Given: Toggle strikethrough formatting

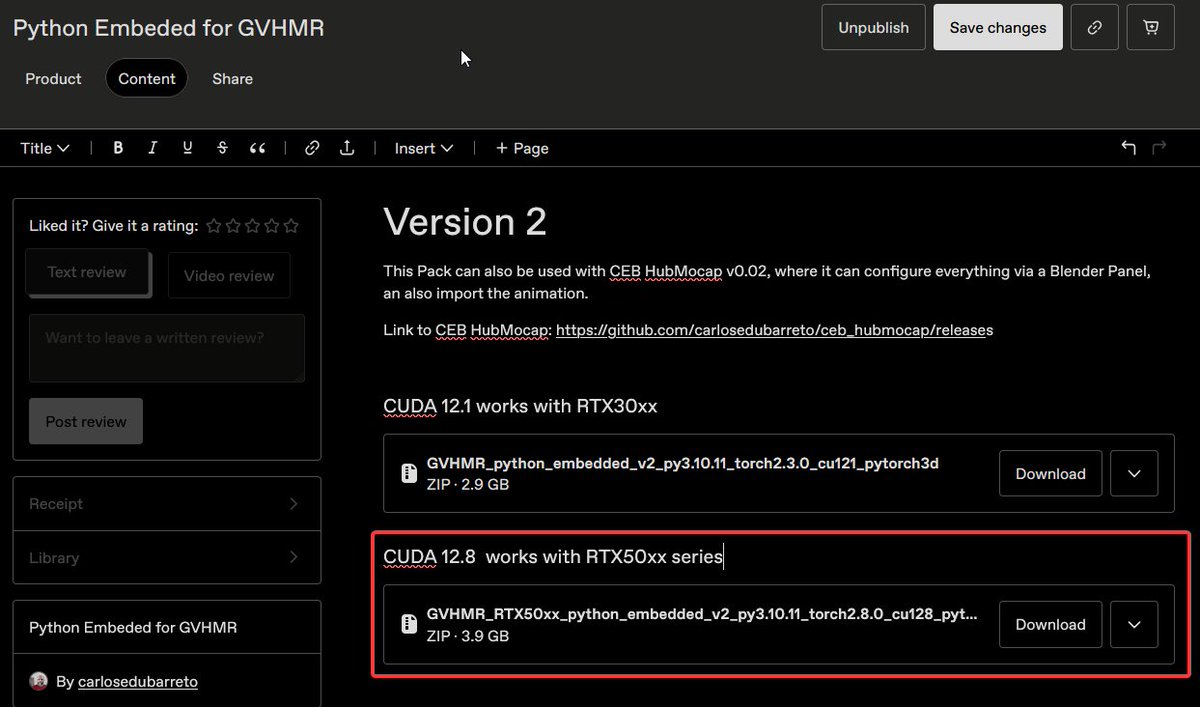Looking at the screenshot, I should point(222,148).
